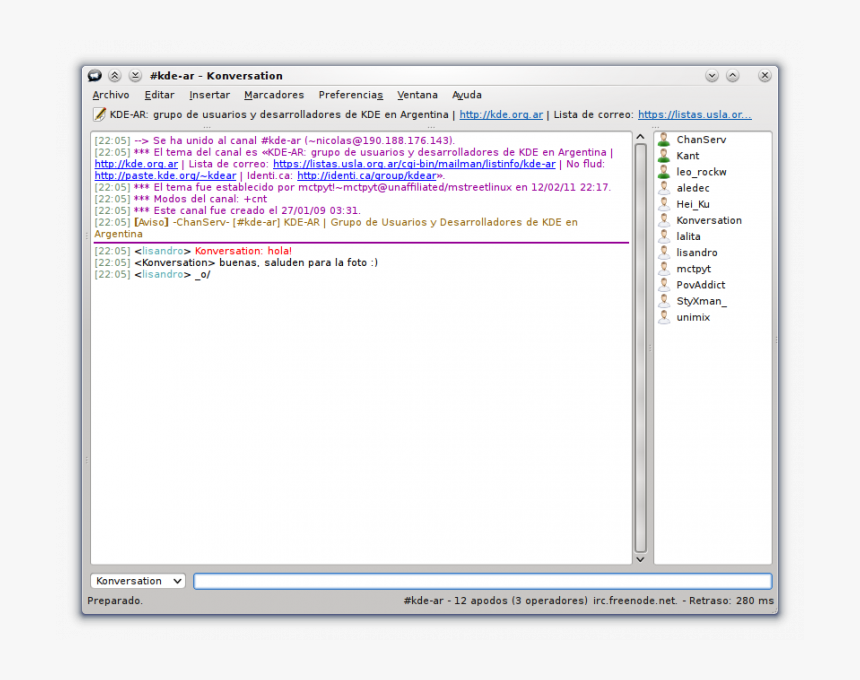Click "Retraso: 280 ms" lag indicator
860x680 pixels.
731,600
